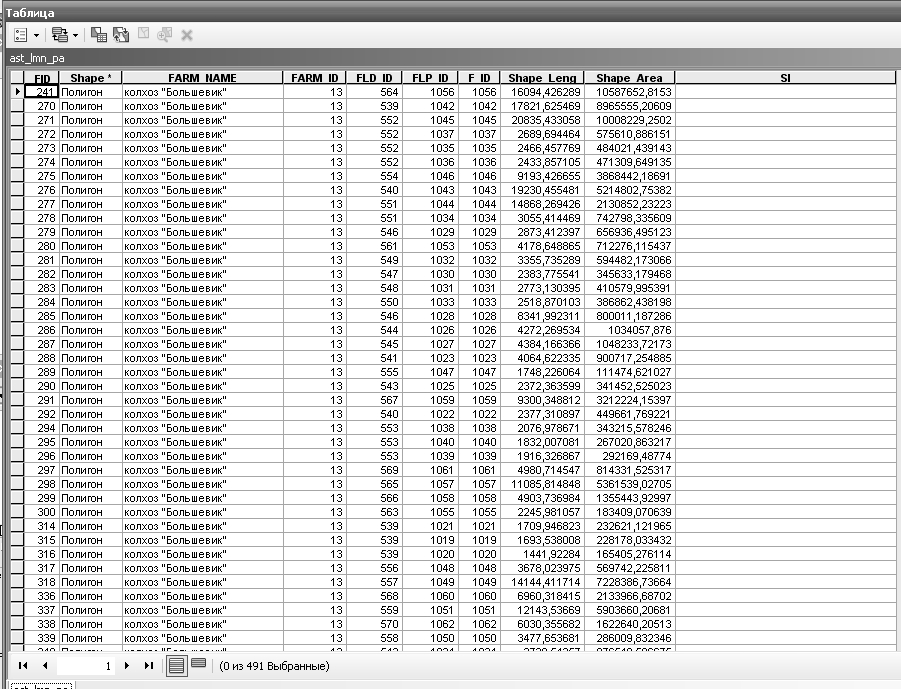Click the FLD_ID value 564

point(389,92)
